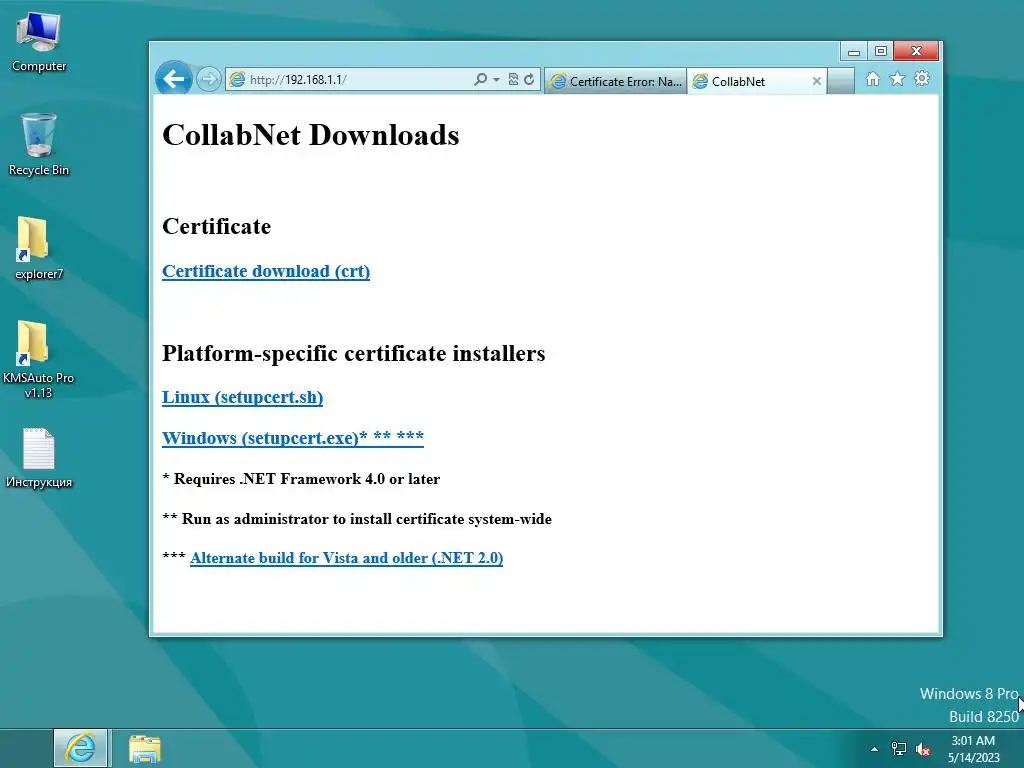Open Favorites star icon
The image size is (1024, 768).
[897, 79]
